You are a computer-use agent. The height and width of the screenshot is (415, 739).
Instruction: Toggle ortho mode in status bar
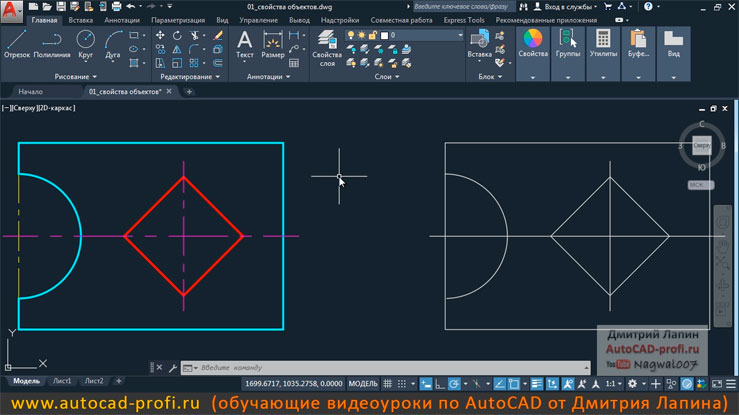pyautogui.click(x=440, y=384)
